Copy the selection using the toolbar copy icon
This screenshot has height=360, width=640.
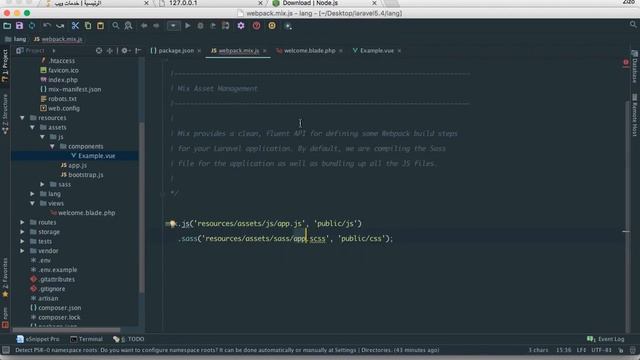click(88, 26)
